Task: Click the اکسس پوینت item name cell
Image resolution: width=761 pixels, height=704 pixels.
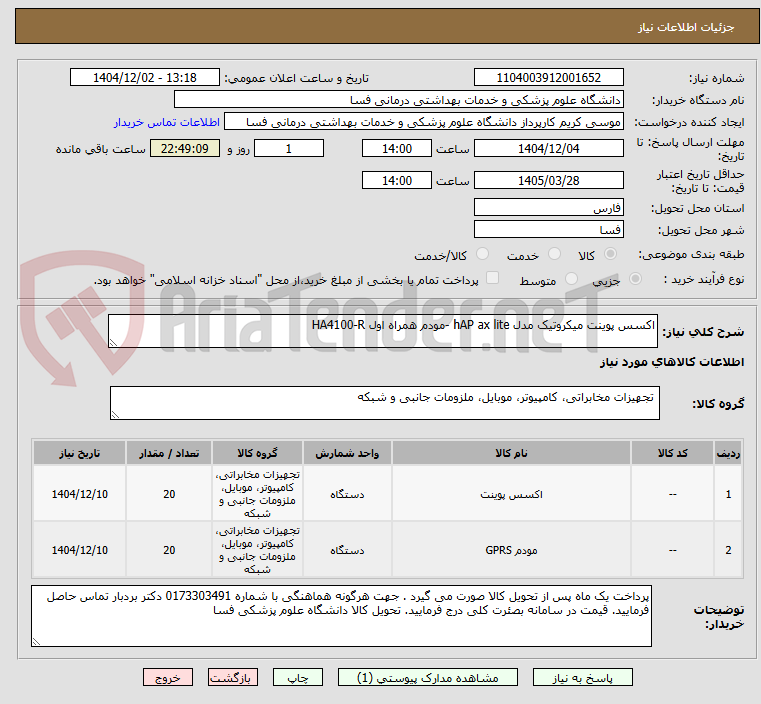Action: 511,494
